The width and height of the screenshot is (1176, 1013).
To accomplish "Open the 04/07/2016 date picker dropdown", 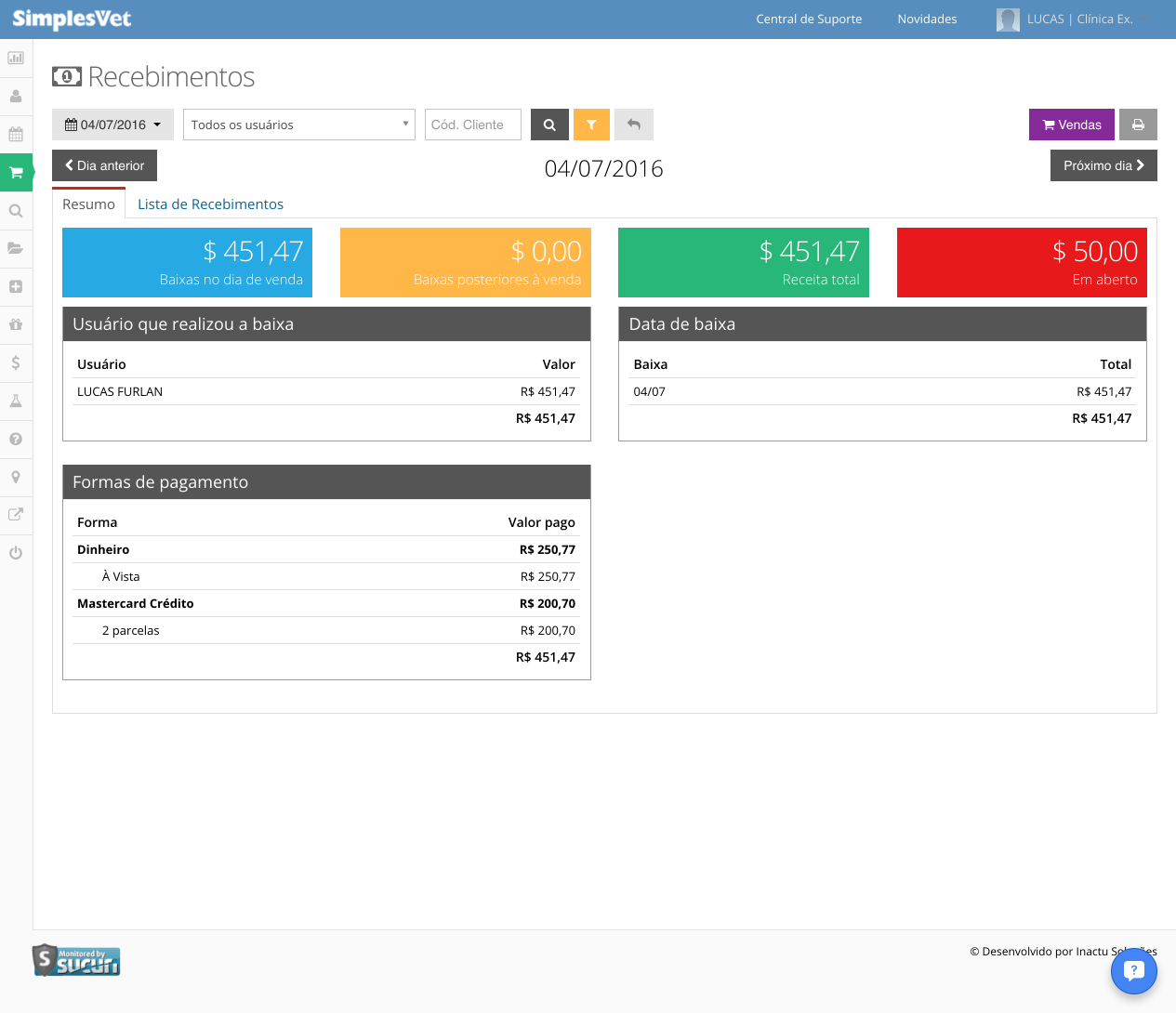I will click(112, 125).
